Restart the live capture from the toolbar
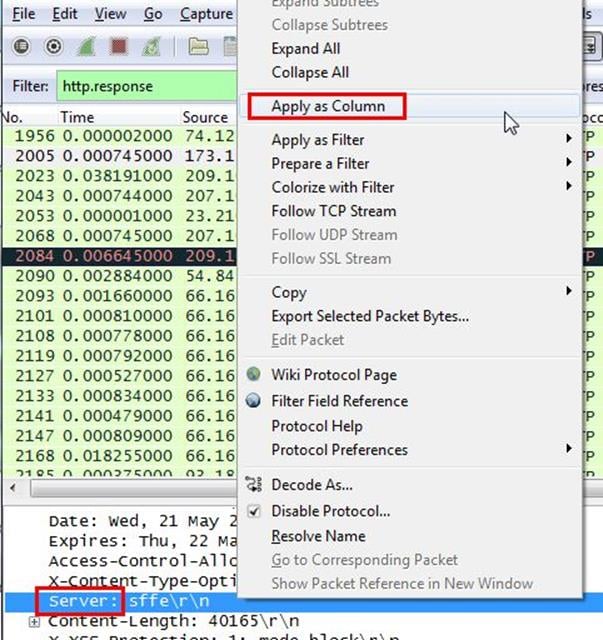 point(153,47)
